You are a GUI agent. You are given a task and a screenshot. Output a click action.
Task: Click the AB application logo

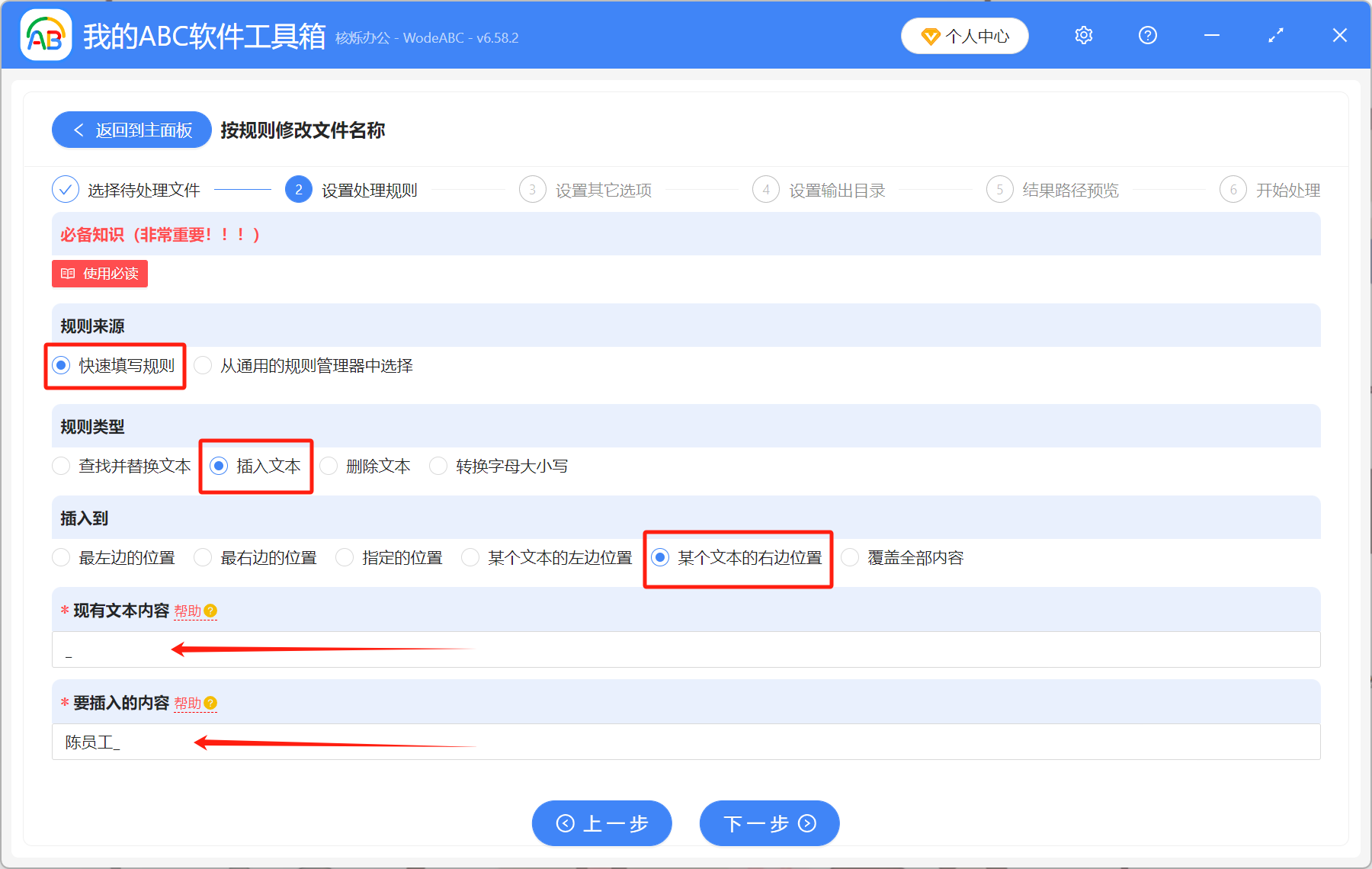pyautogui.click(x=45, y=35)
